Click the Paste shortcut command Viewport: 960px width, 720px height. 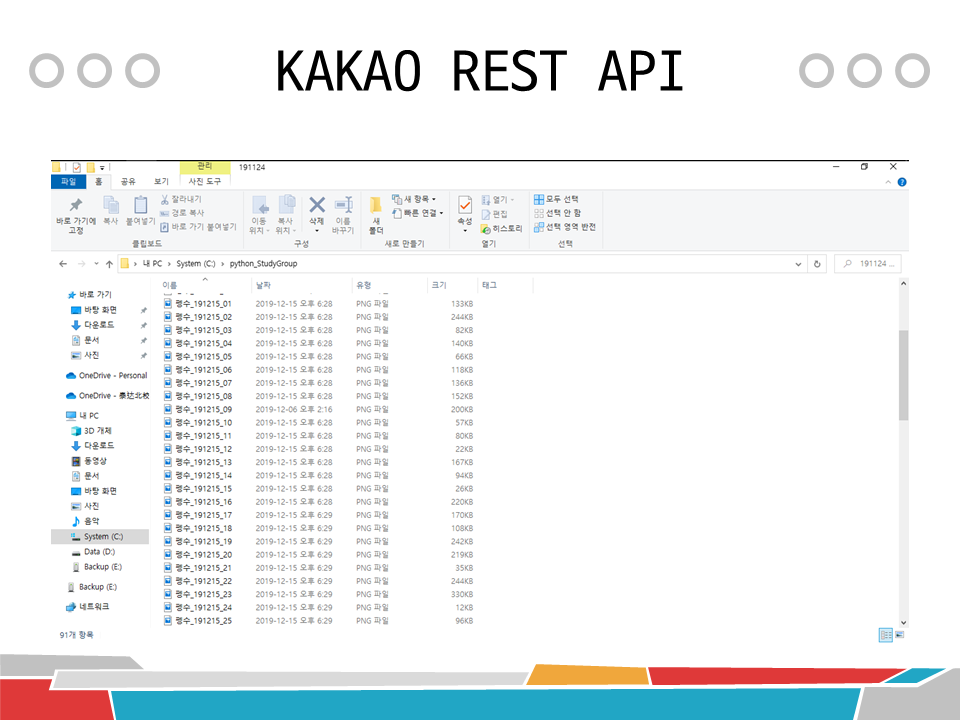click(198, 227)
